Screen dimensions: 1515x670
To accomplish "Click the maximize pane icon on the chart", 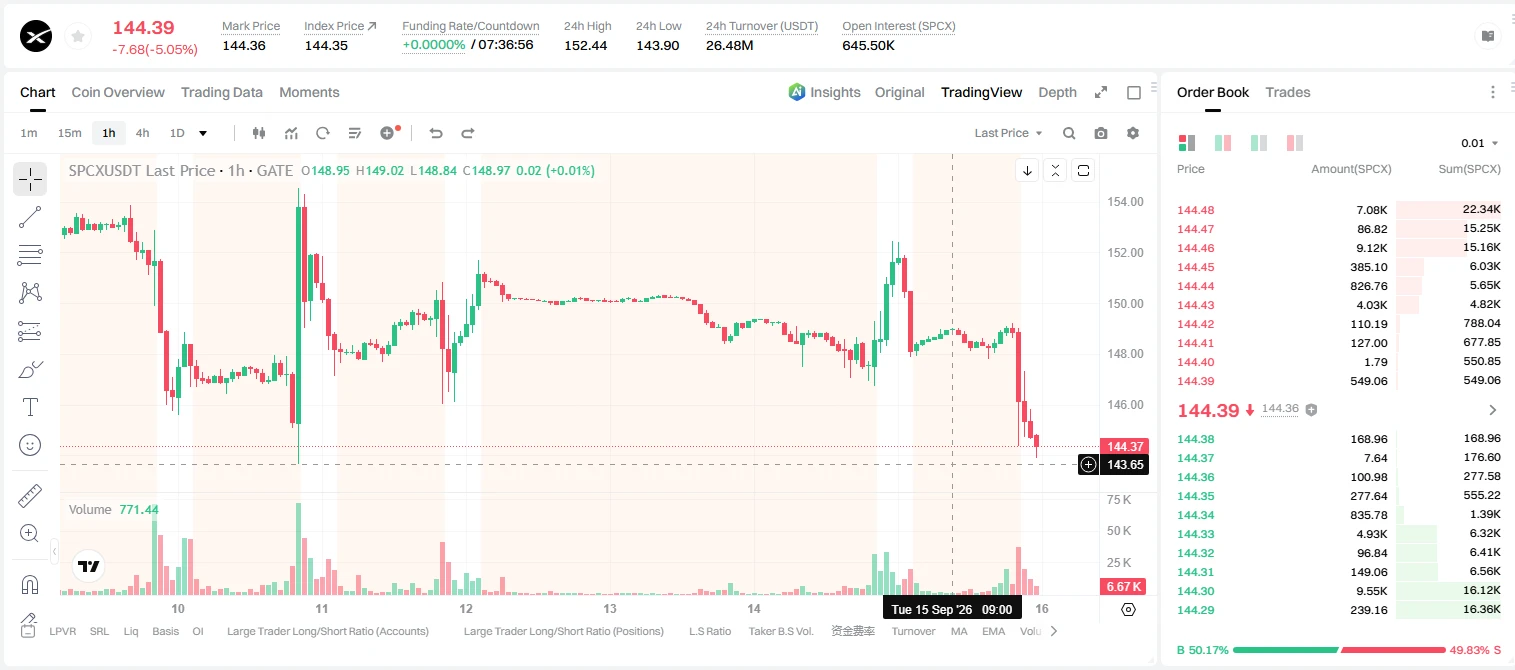I will click(1083, 170).
